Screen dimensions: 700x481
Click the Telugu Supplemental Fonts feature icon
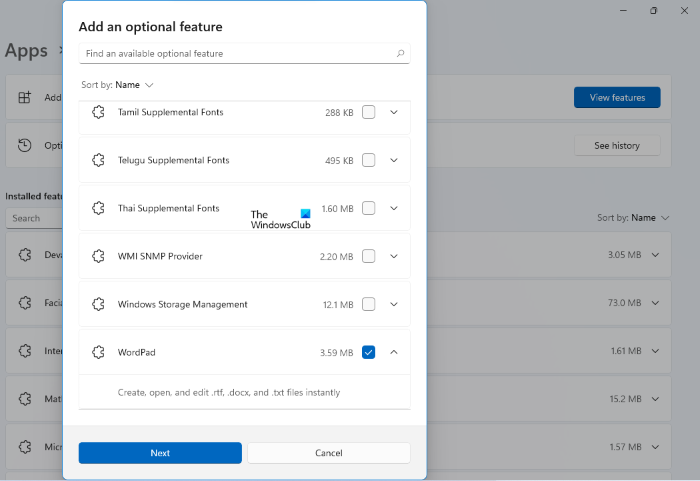pyautogui.click(x=98, y=160)
